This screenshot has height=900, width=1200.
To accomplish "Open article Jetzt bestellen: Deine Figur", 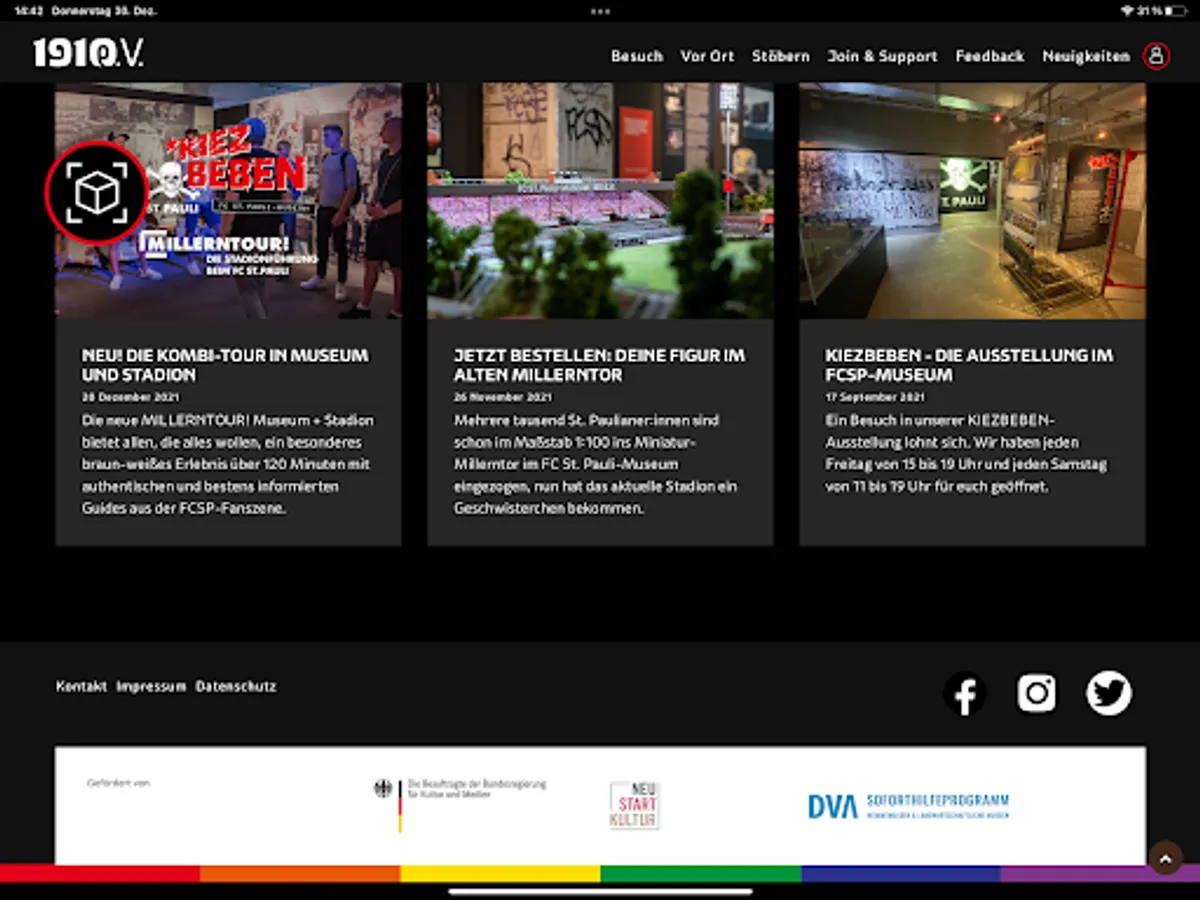I will [599, 365].
